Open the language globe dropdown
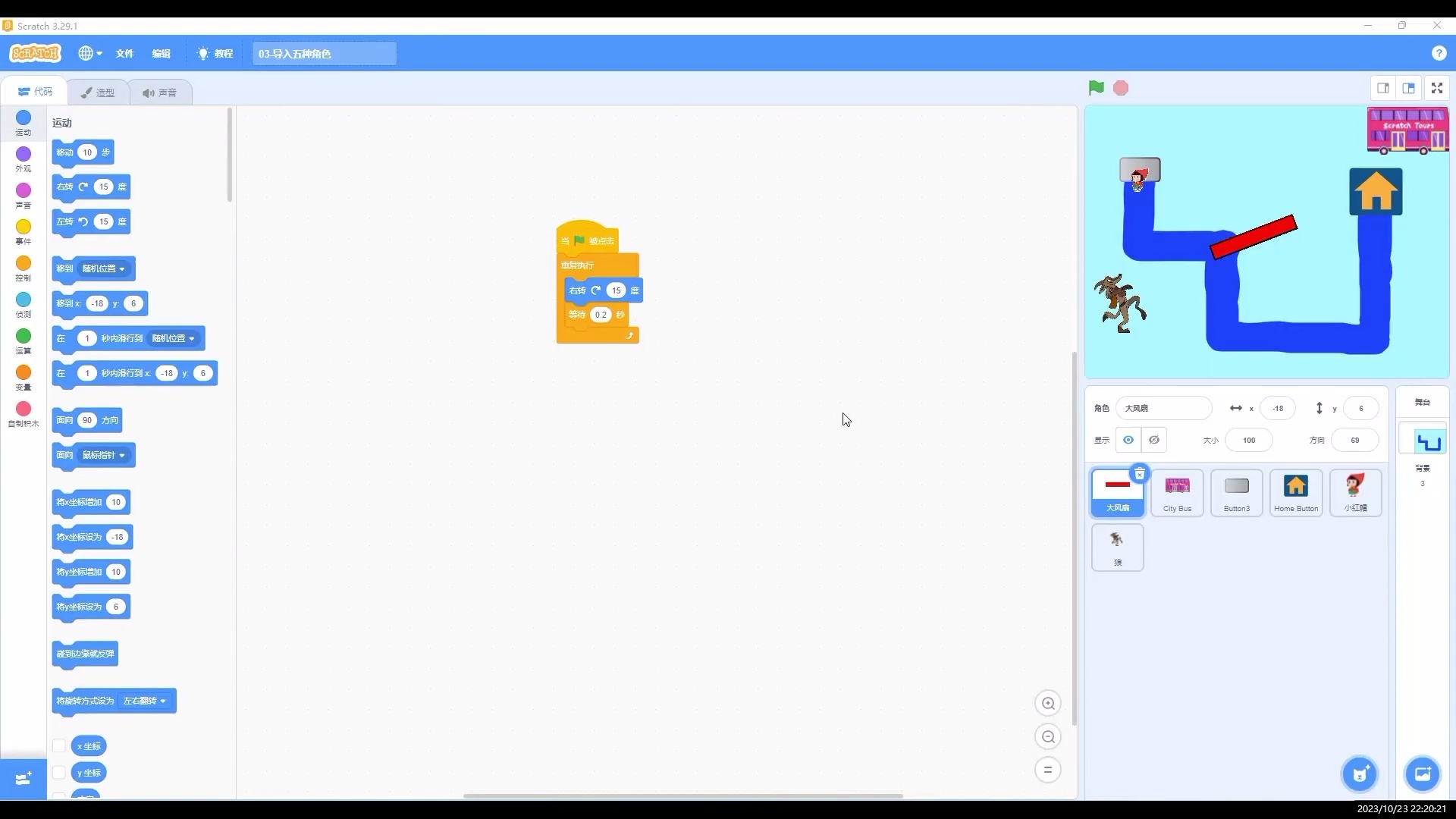Viewport: 1456px width, 819px height. click(89, 53)
